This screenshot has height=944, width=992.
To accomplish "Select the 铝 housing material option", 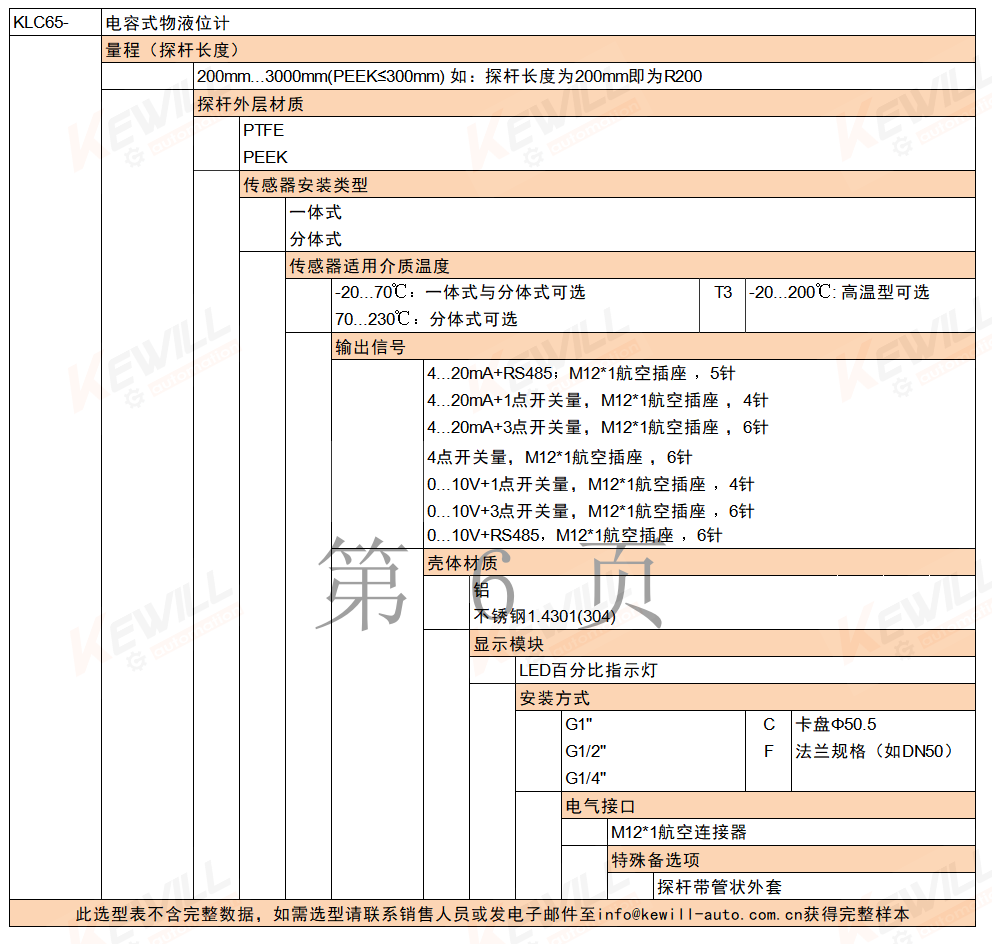I will pos(481,590).
